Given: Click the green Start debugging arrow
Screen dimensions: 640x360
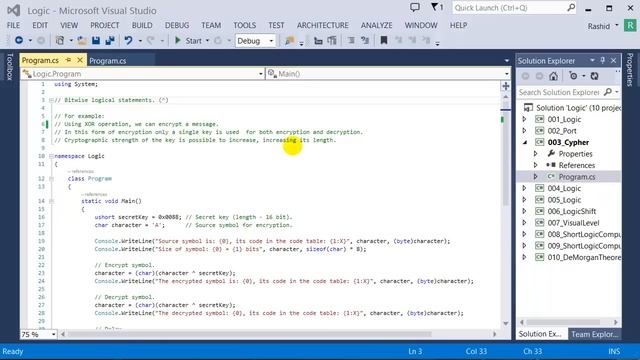Looking at the screenshot, I should coord(178,40).
